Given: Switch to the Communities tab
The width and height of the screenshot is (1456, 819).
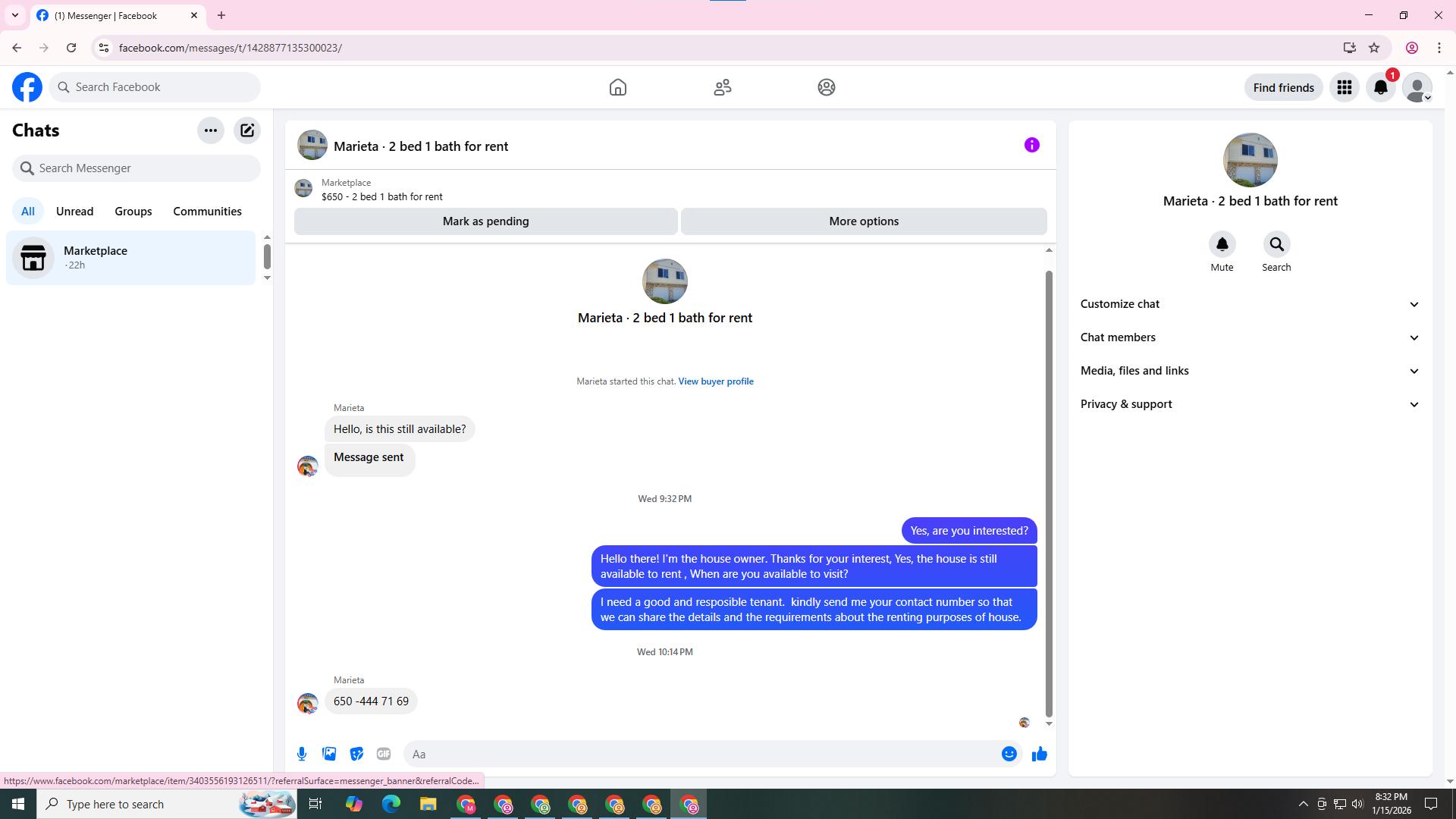Looking at the screenshot, I should pos(207,212).
